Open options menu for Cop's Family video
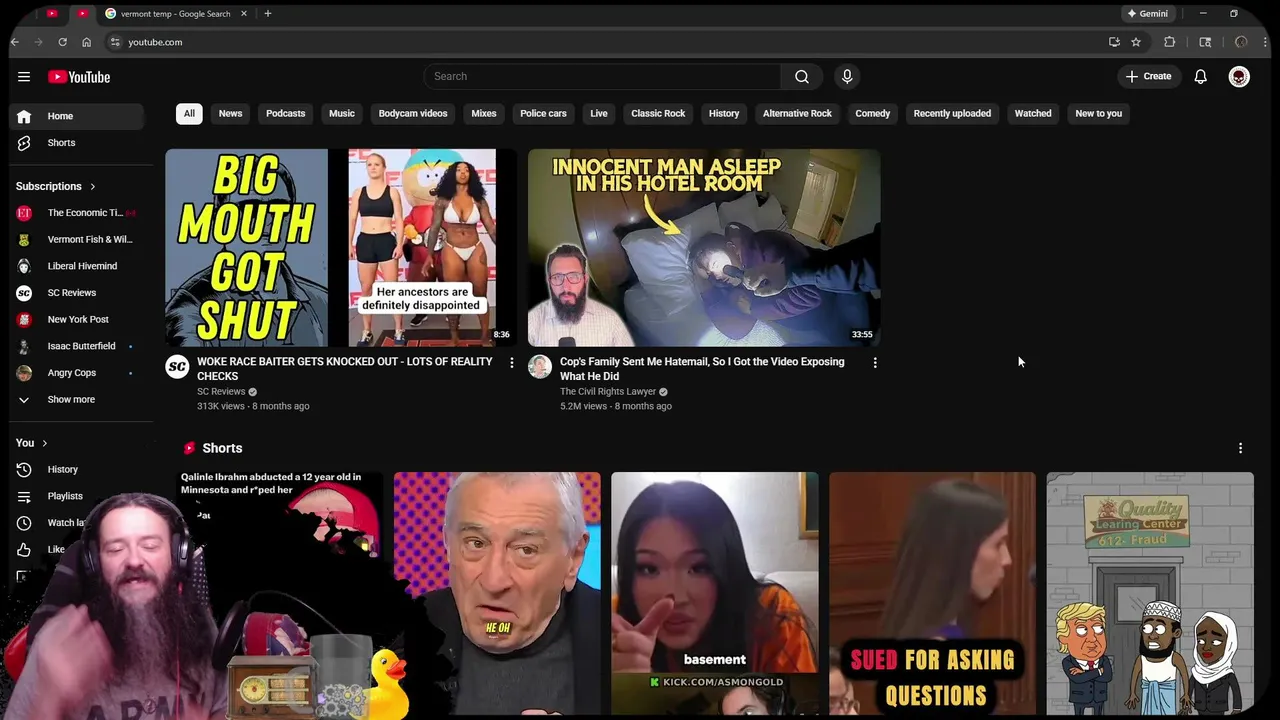1280x720 pixels. click(875, 363)
